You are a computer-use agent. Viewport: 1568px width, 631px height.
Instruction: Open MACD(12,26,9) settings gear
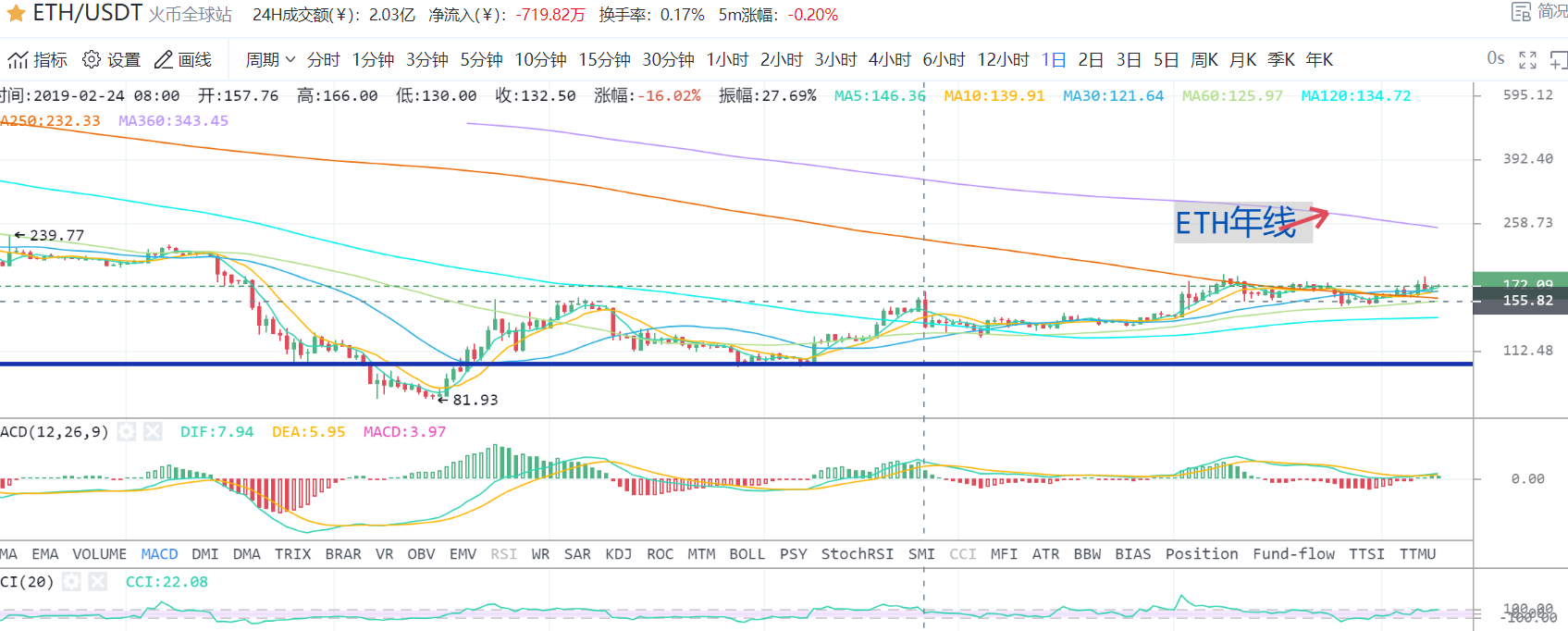[127, 432]
